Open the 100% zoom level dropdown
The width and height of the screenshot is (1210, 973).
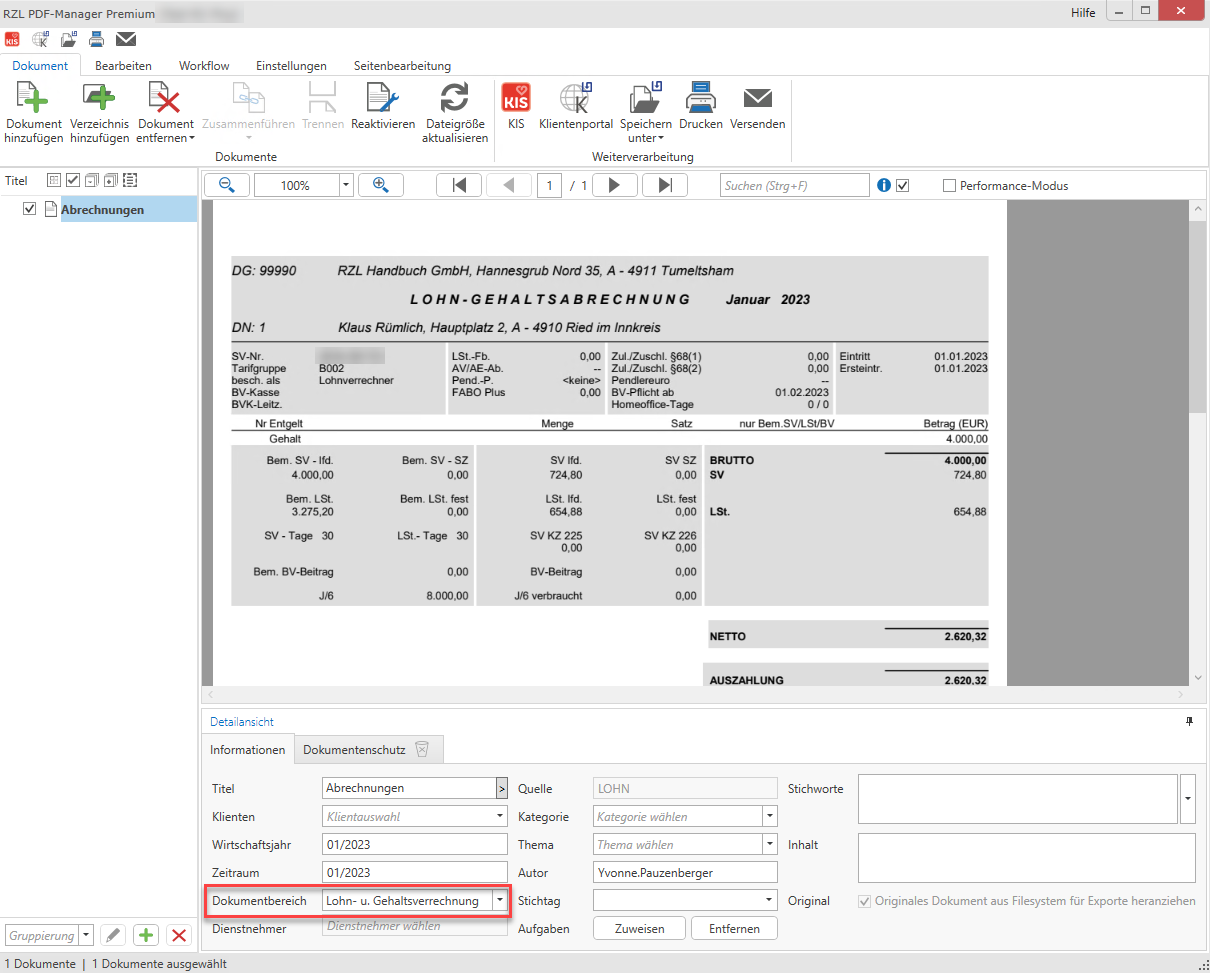click(x=346, y=185)
